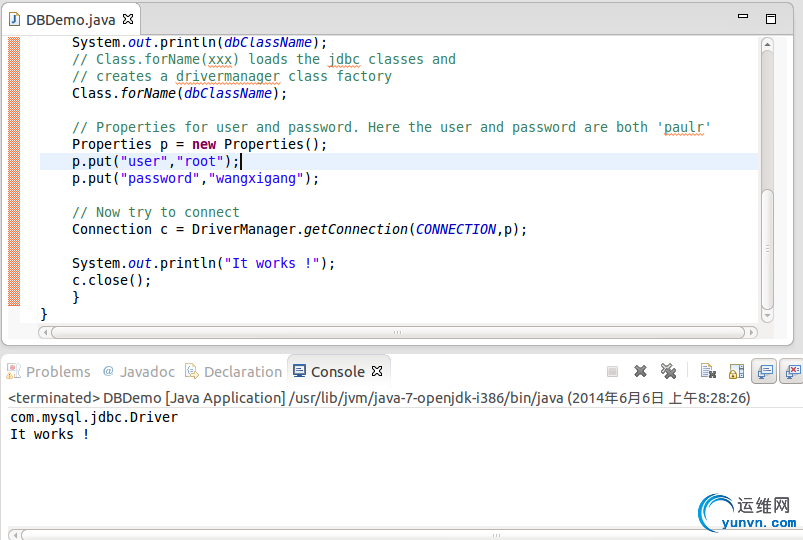Click the Console horizontal scrollbar left arrow
Image resolution: width=803 pixels, height=540 pixels.
click(x=15, y=535)
